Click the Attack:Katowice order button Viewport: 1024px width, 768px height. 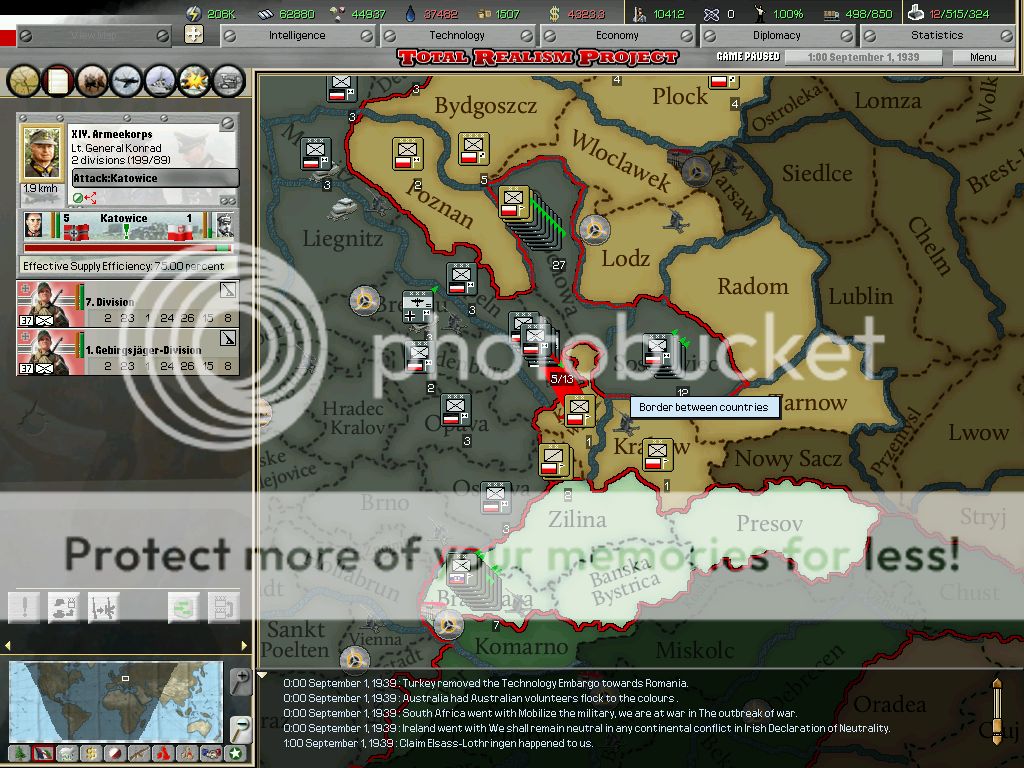(x=155, y=179)
